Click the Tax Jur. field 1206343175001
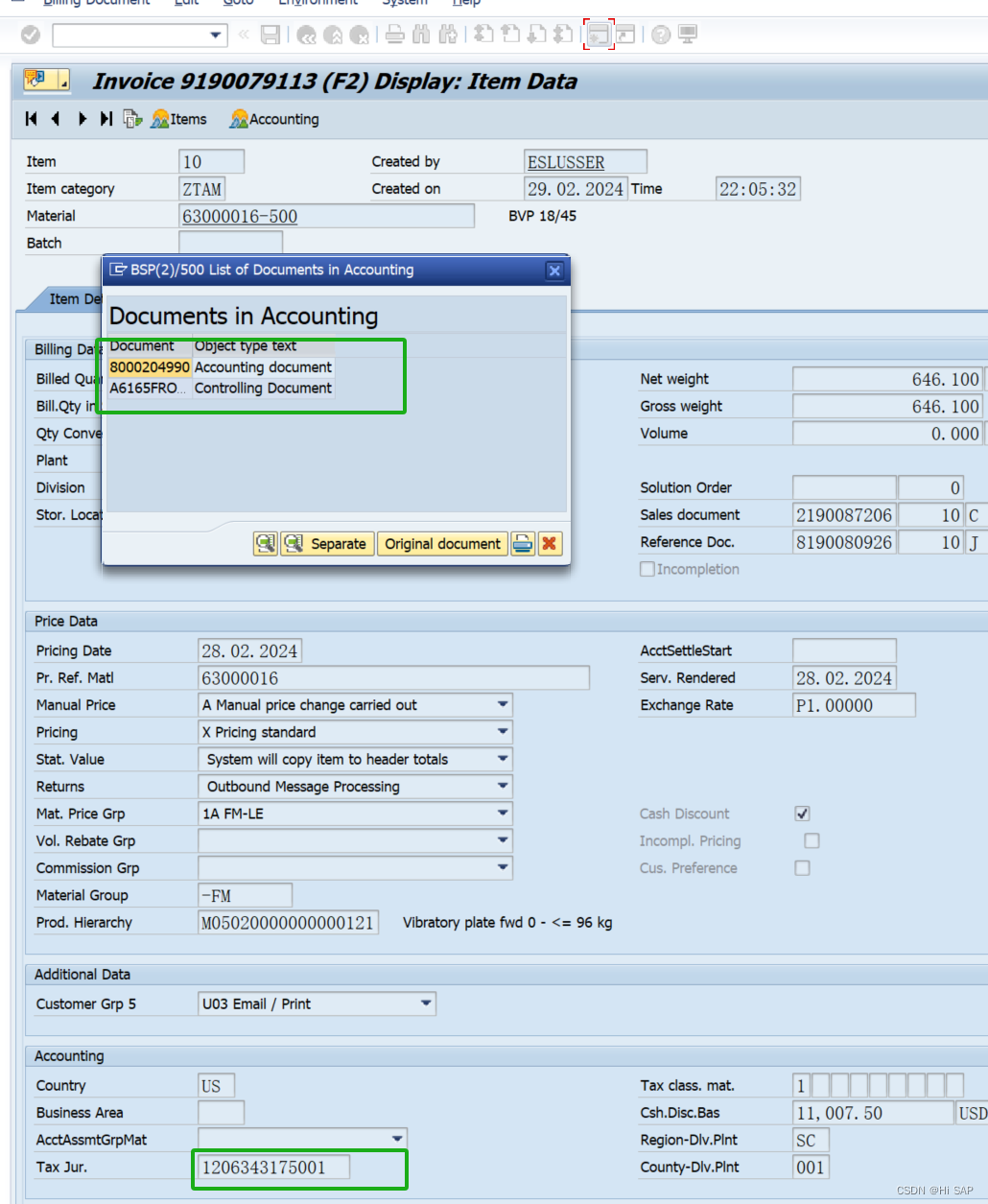Image resolution: width=988 pixels, height=1204 pixels. (274, 1168)
